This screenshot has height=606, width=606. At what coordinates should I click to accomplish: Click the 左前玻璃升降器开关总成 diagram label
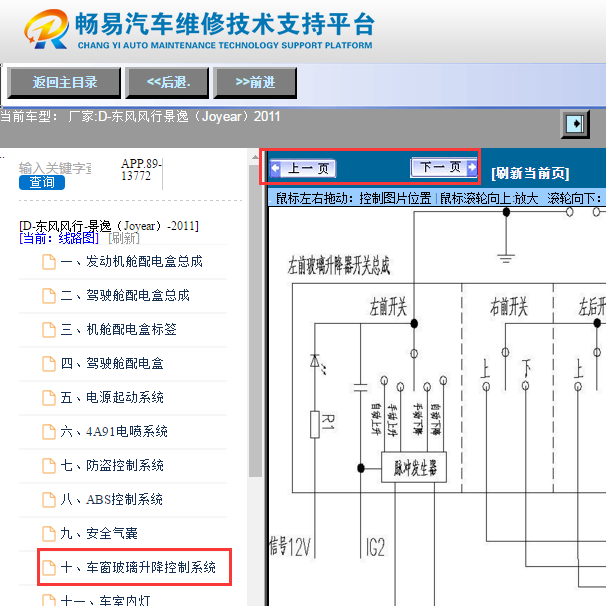338,265
